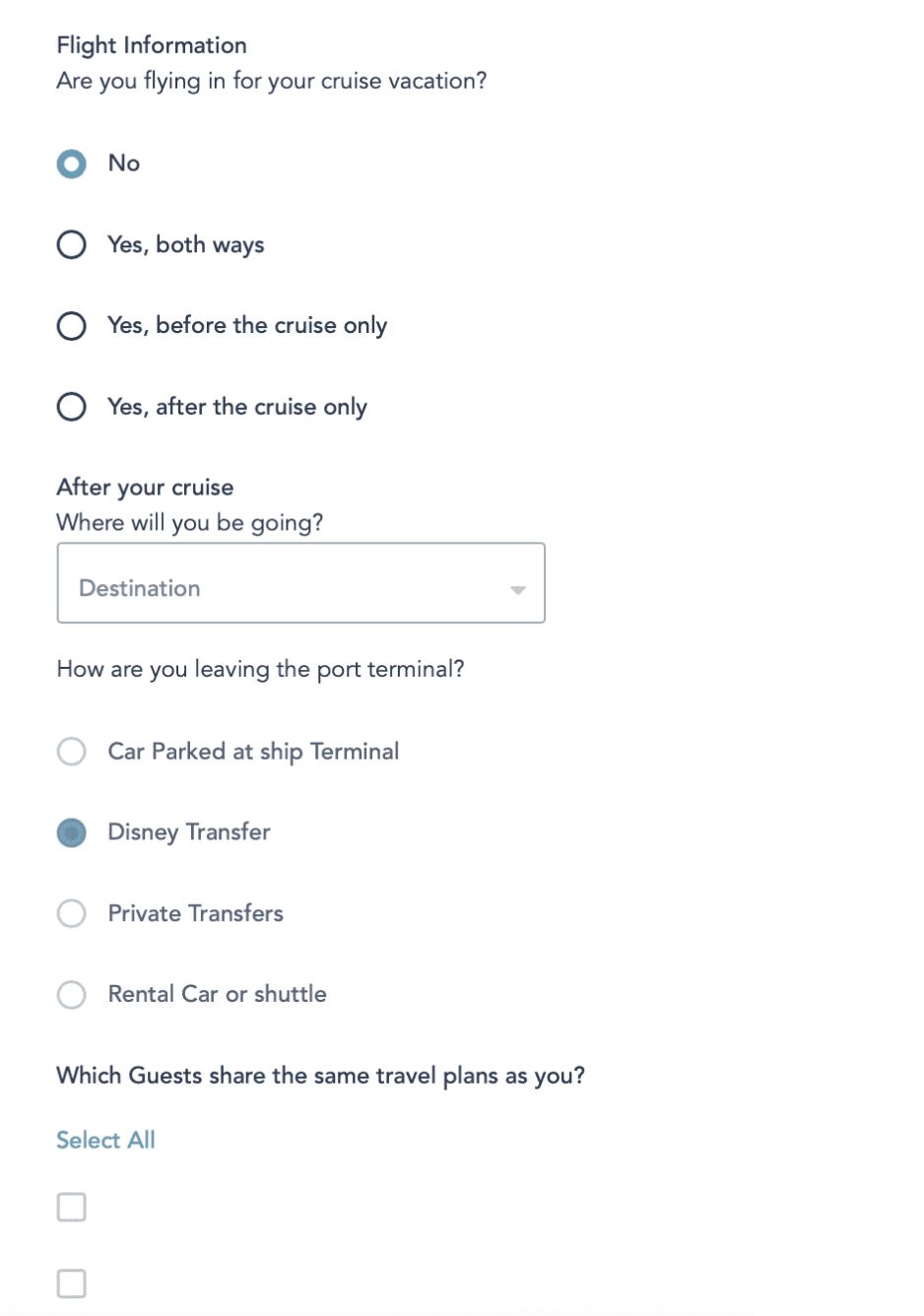Screen dimensions: 924x1316
Task: Click the Select All link
Action: 105,1140
